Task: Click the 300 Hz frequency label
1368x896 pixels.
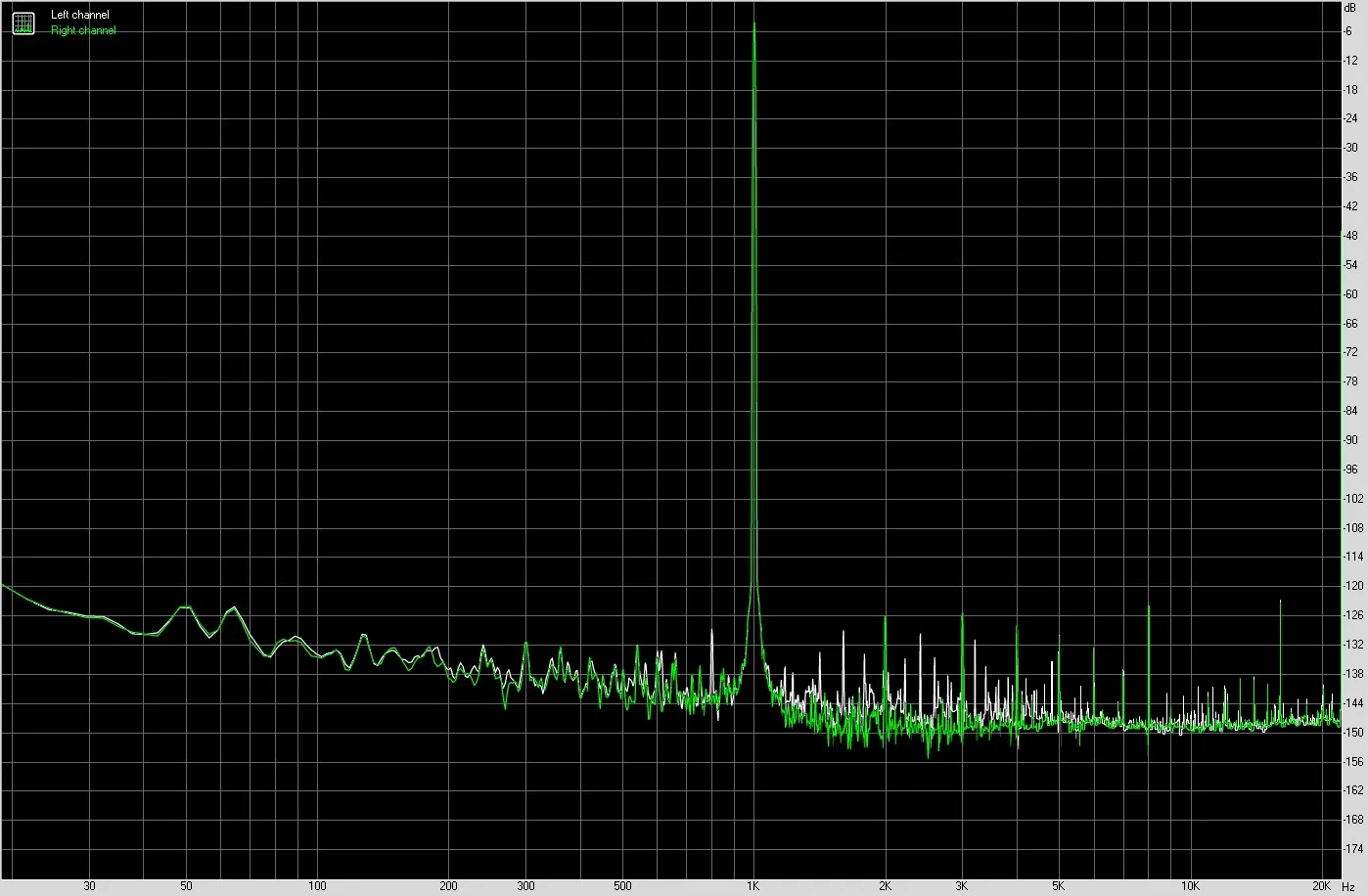Action: click(x=526, y=886)
